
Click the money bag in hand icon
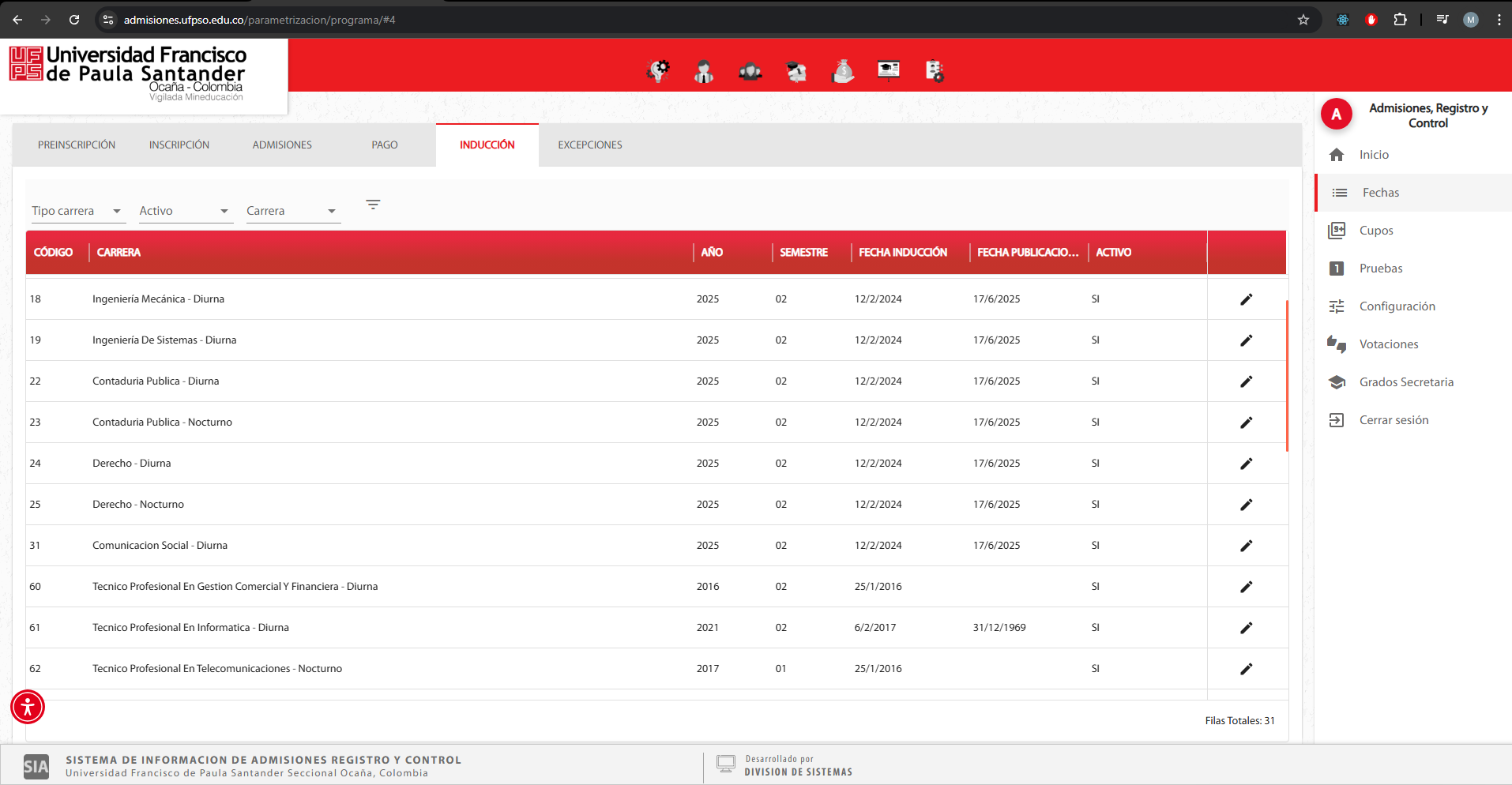(843, 72)
